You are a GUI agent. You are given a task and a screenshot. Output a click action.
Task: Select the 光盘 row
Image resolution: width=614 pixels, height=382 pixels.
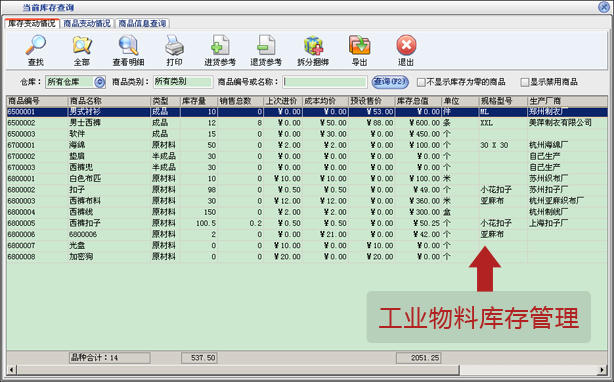307,246
